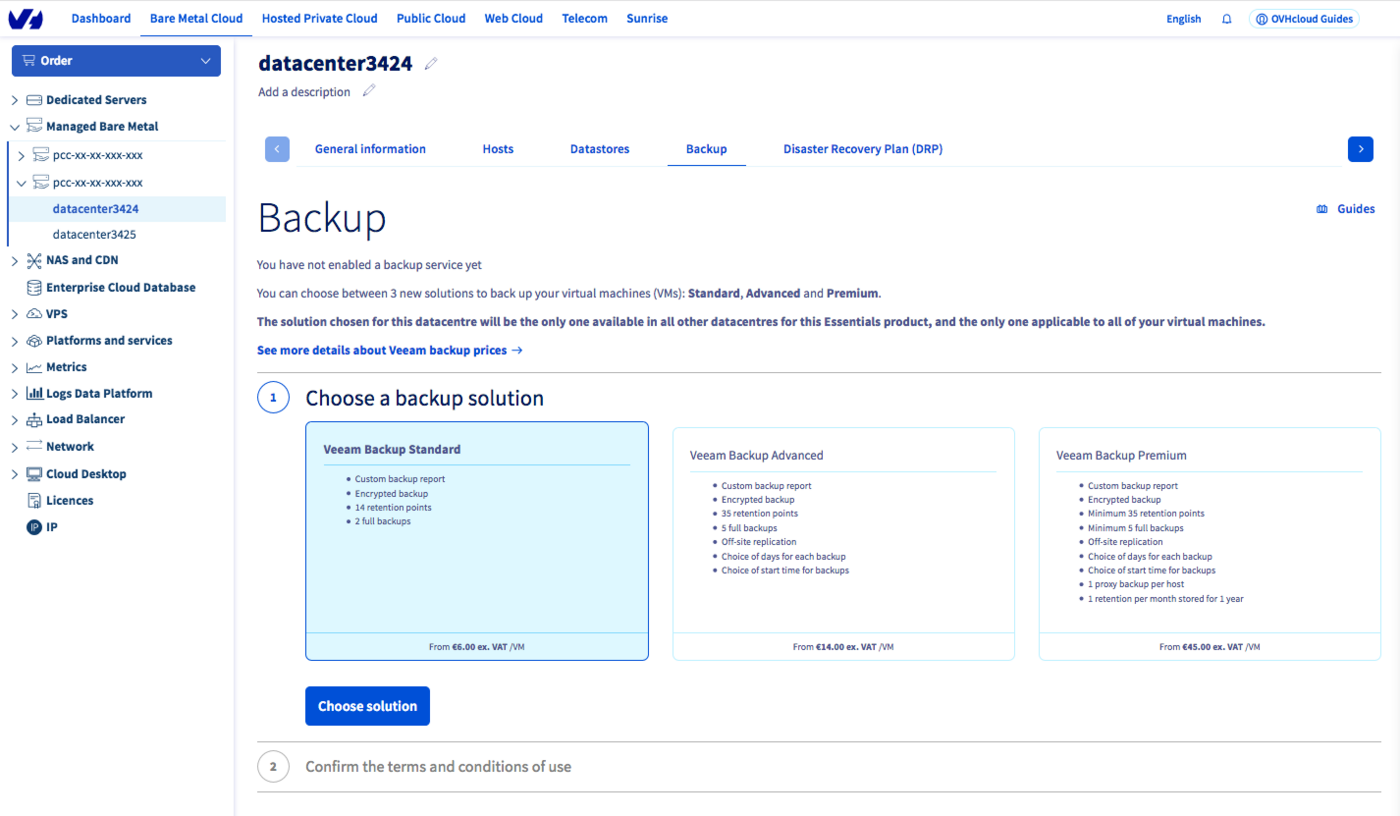Select the IP section icon in sidebar
The height and width of the screenshot is (816, 1400).
pos(33,526)
